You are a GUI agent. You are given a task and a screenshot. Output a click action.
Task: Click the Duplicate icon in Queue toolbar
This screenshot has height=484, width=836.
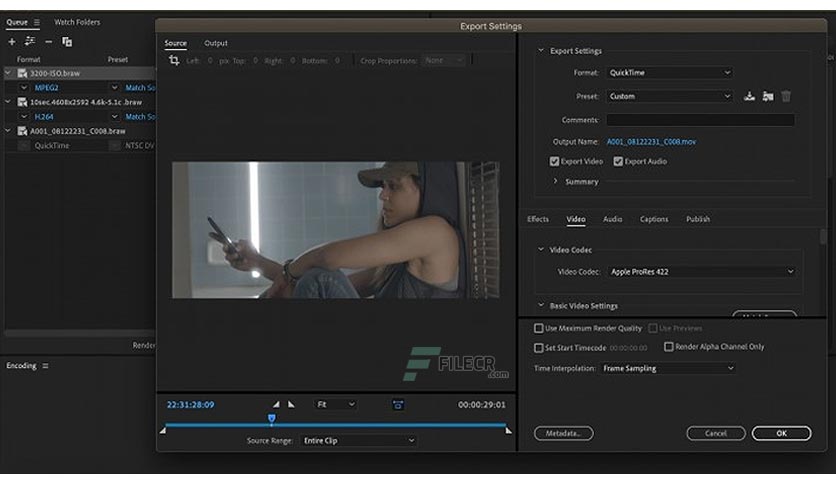(67, 42)
